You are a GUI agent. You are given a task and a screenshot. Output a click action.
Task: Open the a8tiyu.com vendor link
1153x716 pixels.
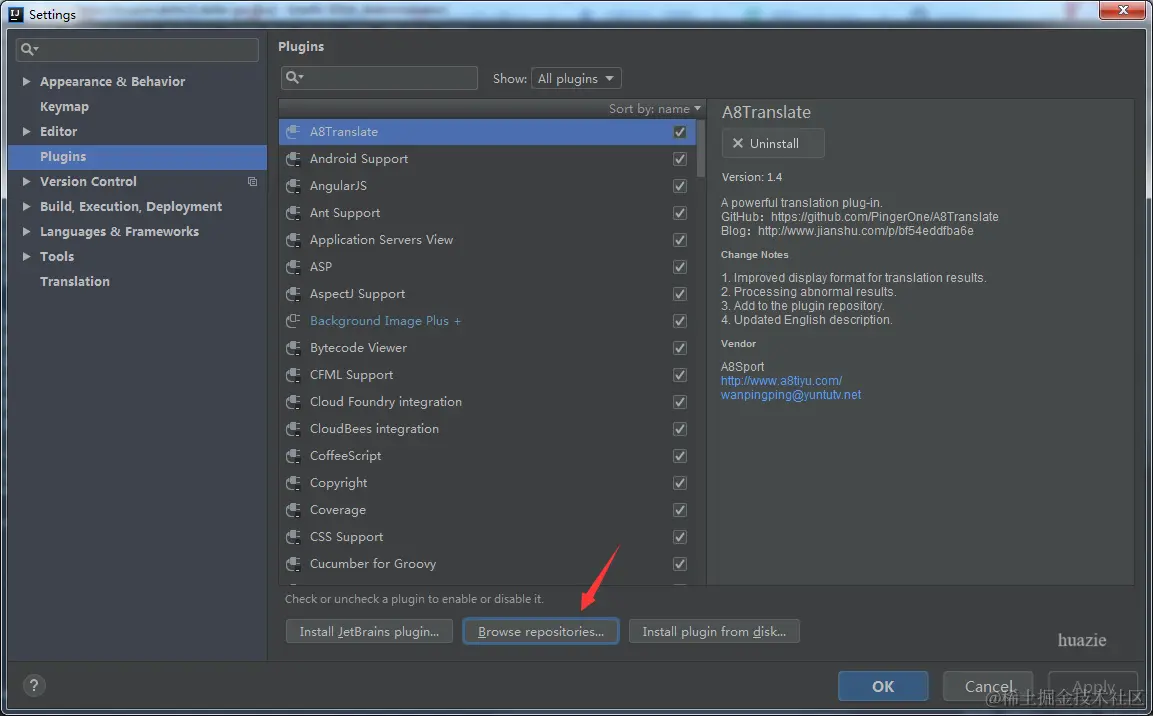tap(781, 381)
